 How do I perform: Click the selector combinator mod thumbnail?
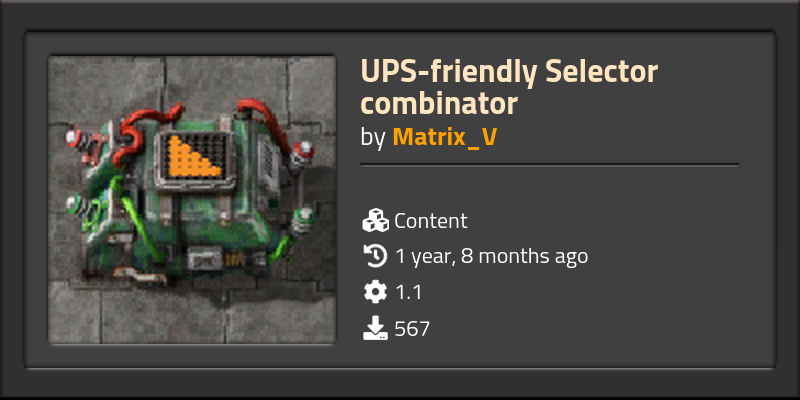(x=192, y=199)
